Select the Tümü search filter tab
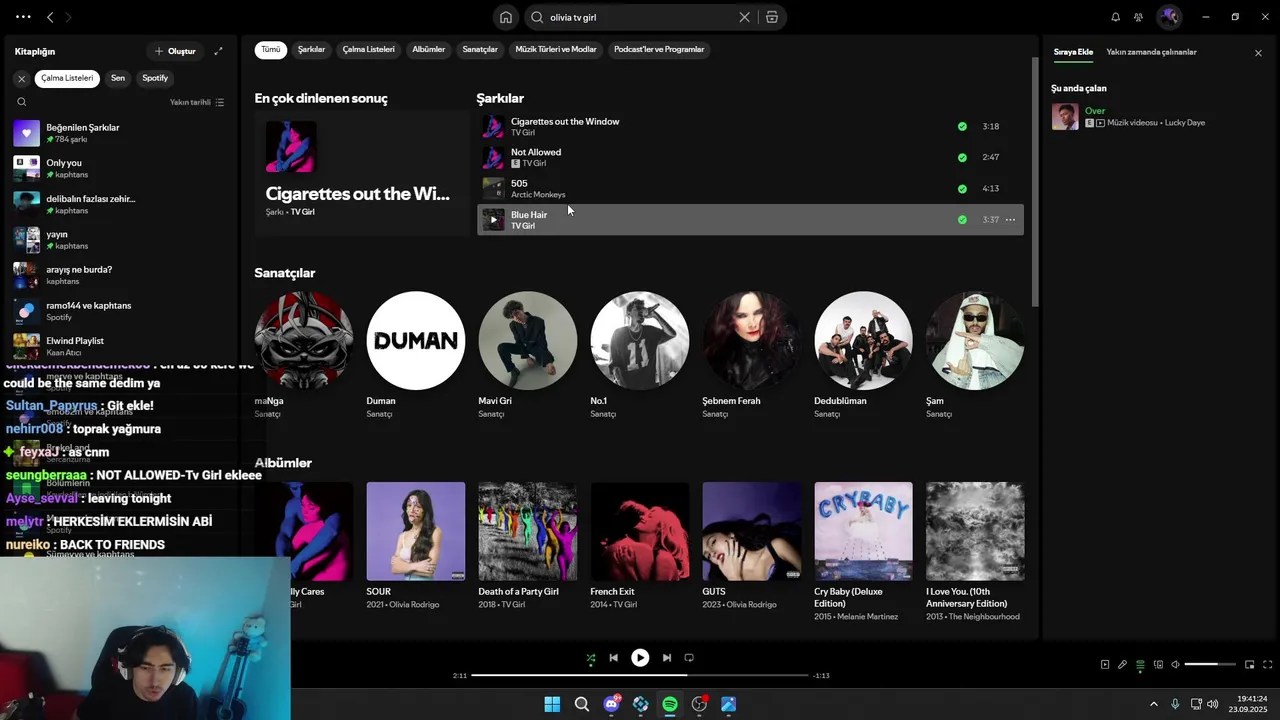This screenshot has height=720, width=1280. click(271, 50)
